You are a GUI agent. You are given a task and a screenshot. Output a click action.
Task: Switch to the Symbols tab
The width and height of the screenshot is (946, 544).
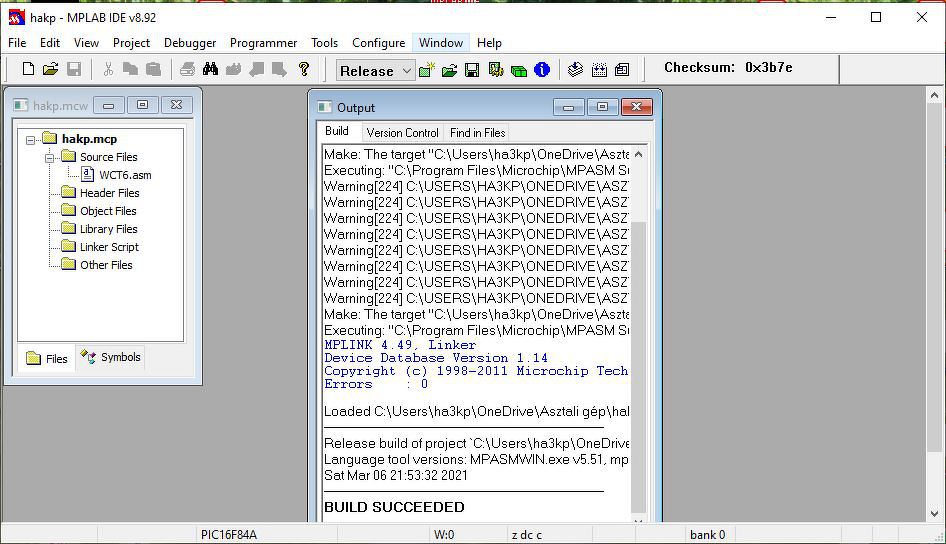click(x=111, y=357)
